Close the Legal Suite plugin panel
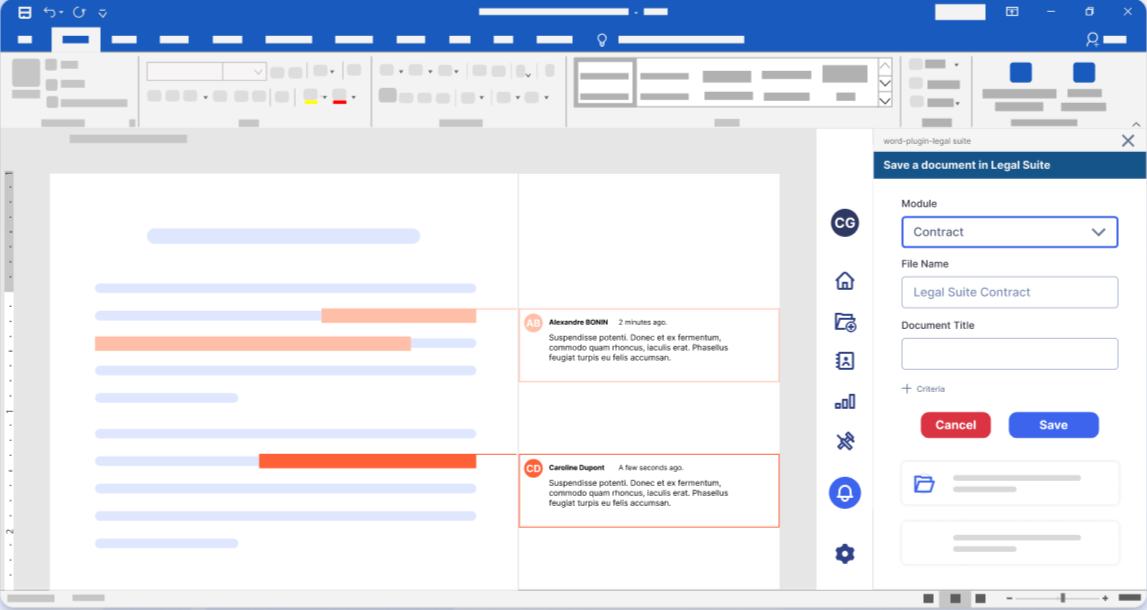Image resolution: width=1147 pixels, height=610 pixels. pyautogui.click(x=1128, y=141)
